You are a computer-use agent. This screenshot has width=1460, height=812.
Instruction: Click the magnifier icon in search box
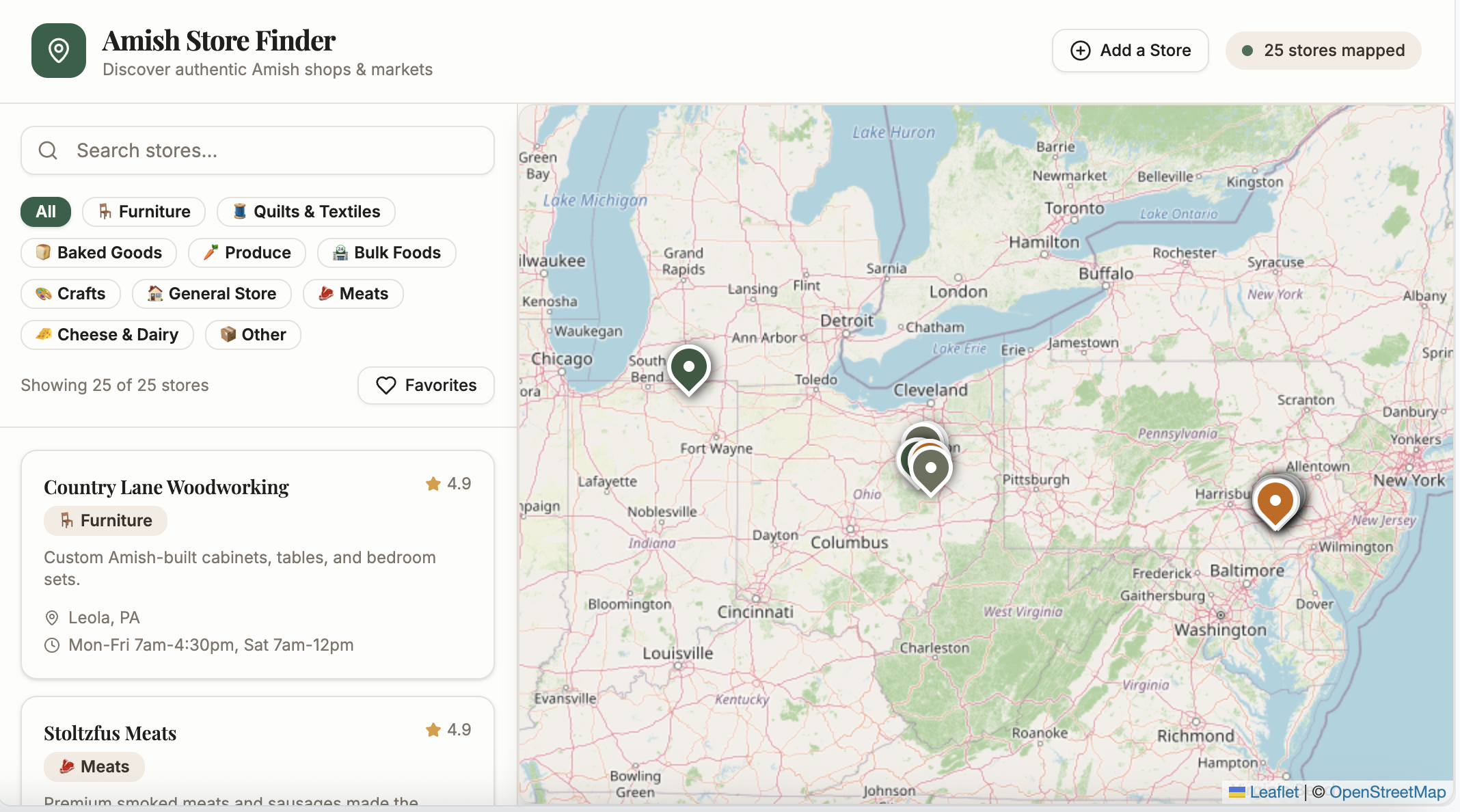(48, 150)
